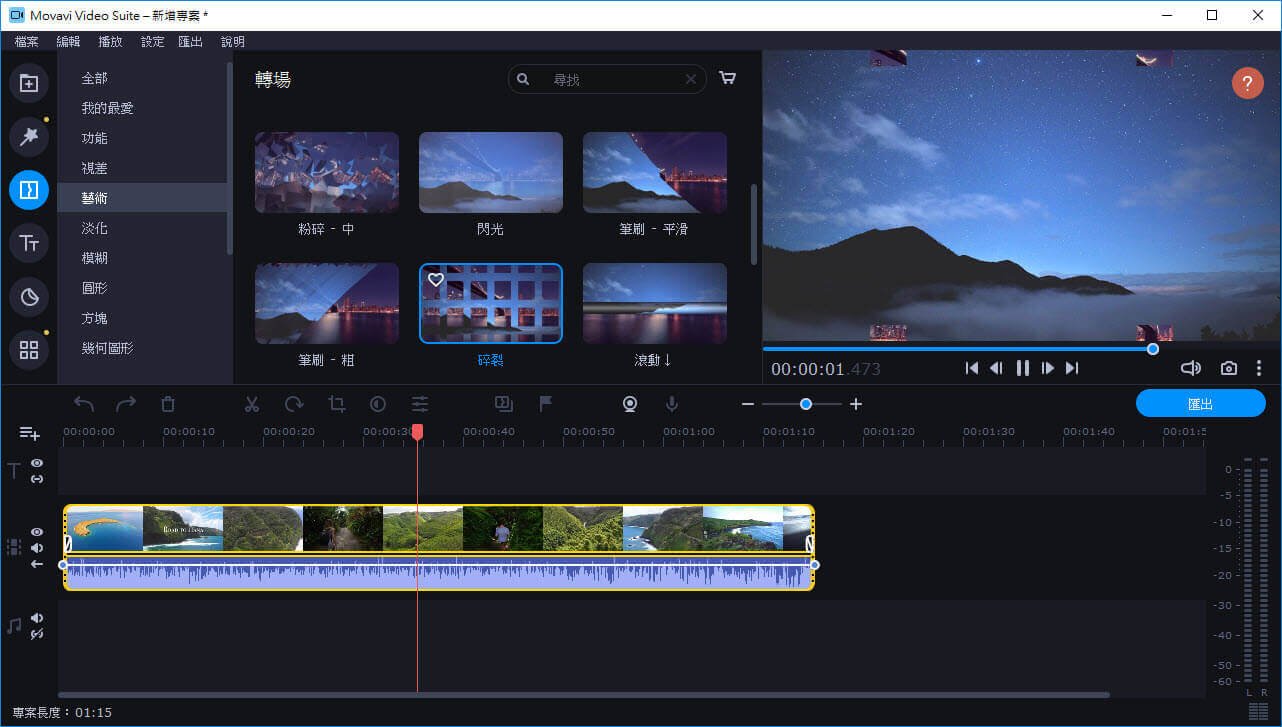Click the blue 匯出 export button
1282x727 pixels.
[x=1200, y=404]
